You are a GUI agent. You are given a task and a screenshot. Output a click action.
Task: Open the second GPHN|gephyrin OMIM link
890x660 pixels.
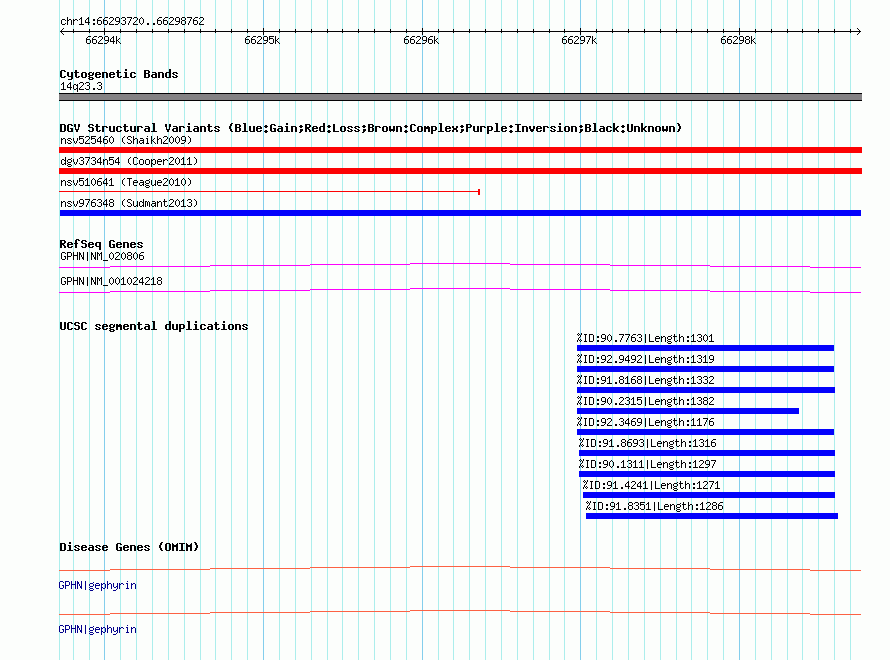(98, 629)
